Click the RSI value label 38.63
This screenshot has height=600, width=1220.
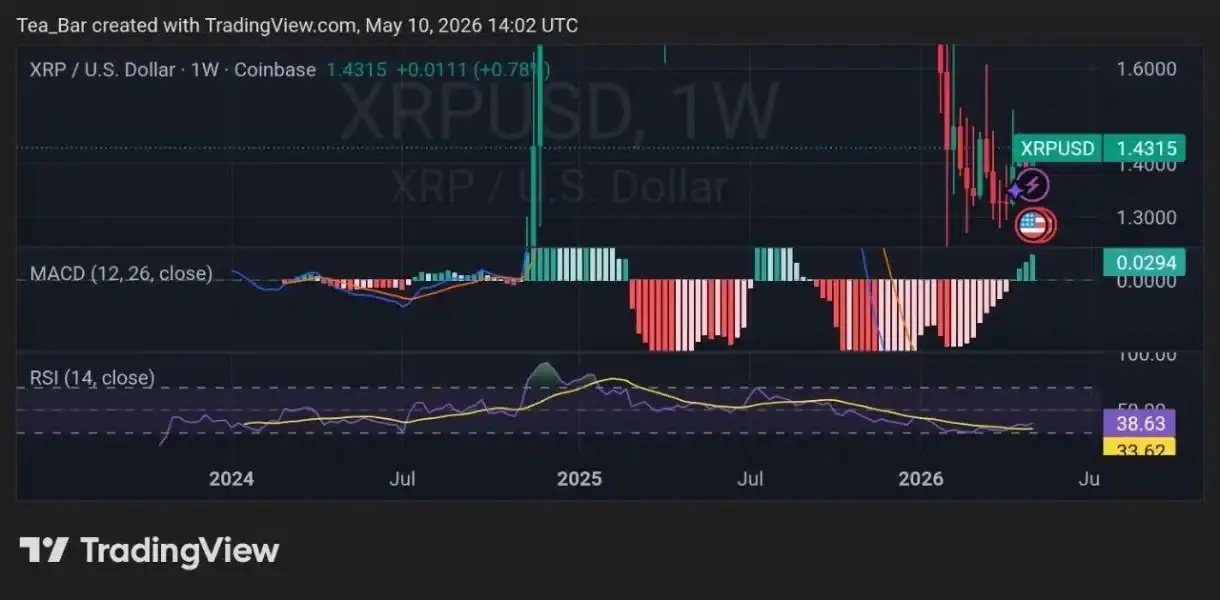tap(1140, 423)
